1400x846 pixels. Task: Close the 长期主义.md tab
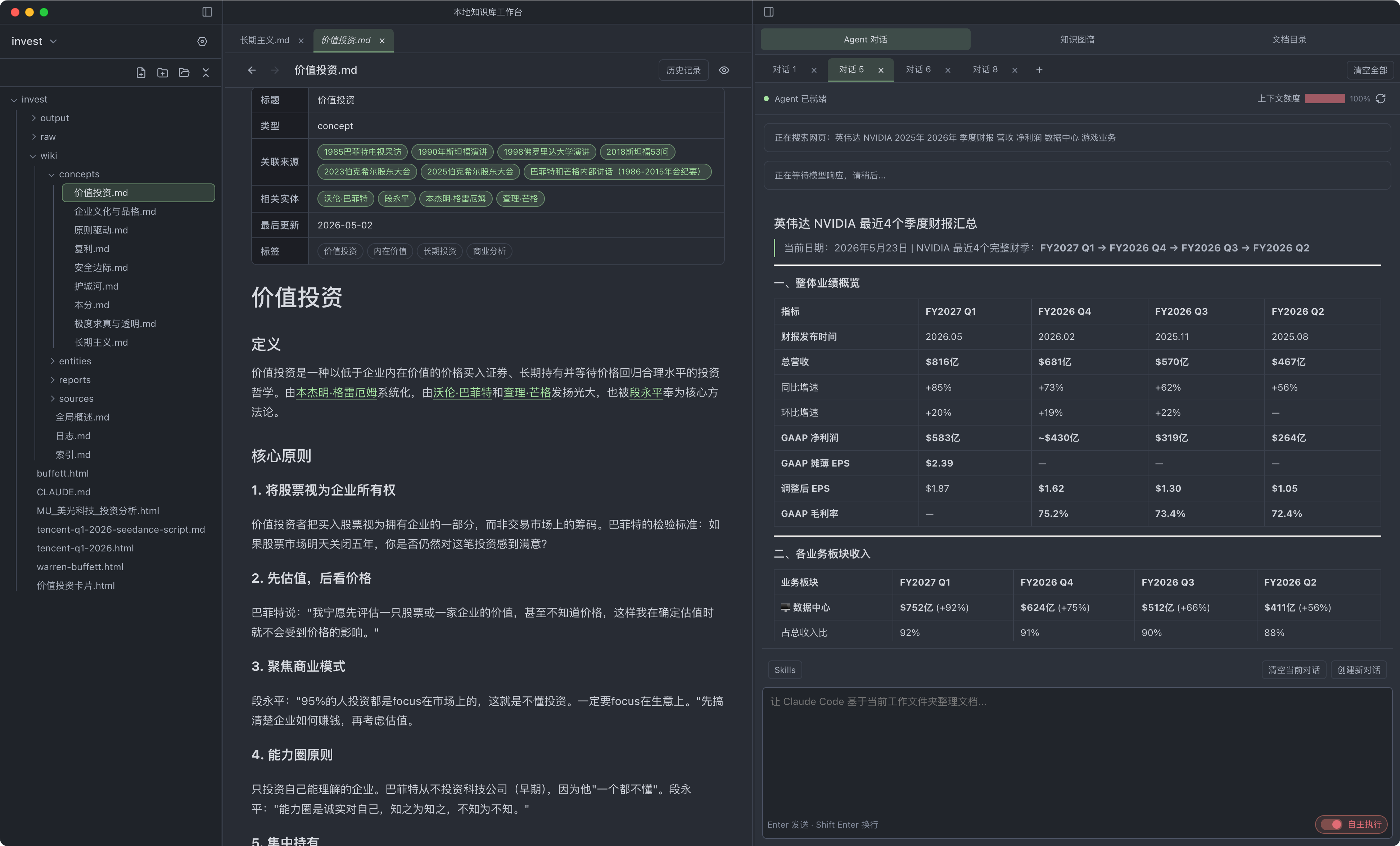point(301,41)
